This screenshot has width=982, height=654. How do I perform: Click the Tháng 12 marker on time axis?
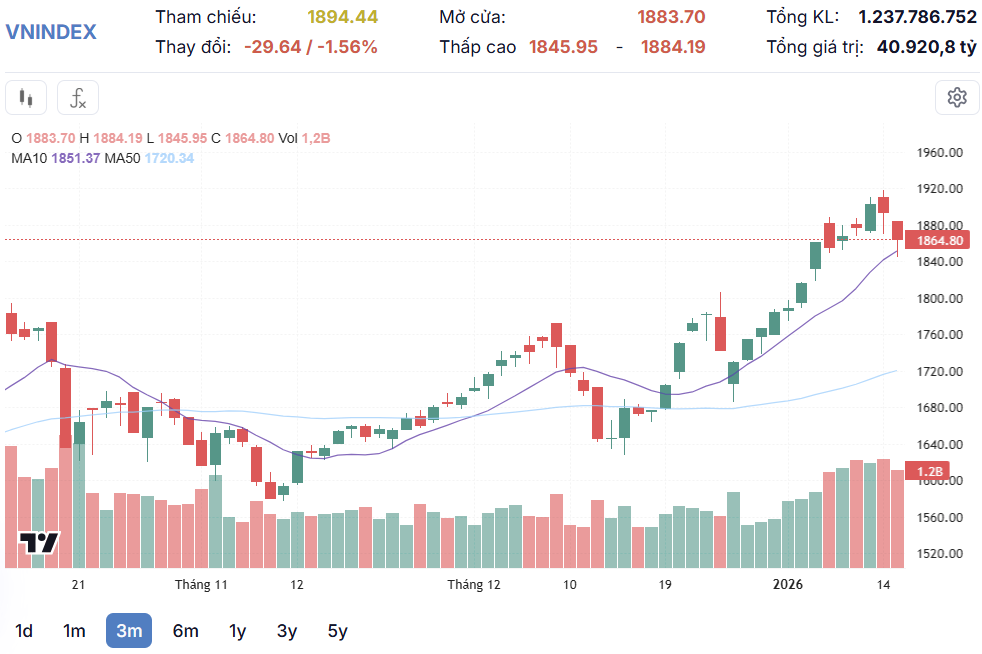(x=474, y=584)
